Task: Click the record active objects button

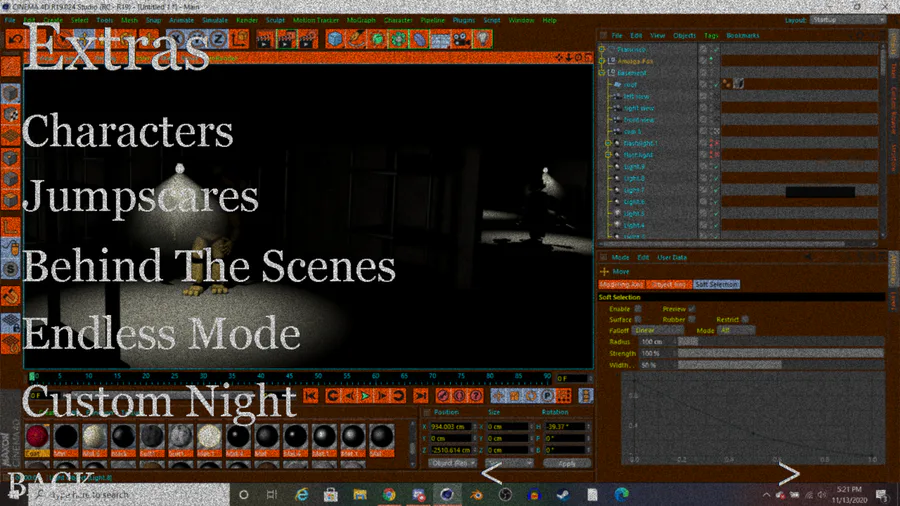Action: click(443, 396)
